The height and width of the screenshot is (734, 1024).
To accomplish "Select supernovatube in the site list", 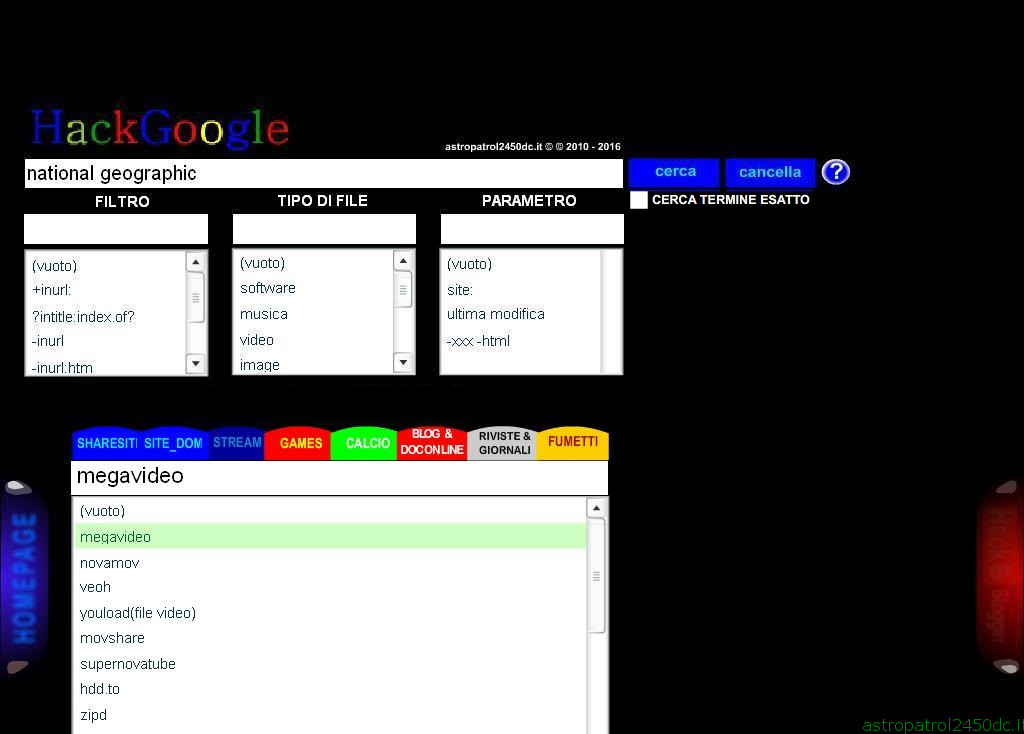I will click(330, 664).
